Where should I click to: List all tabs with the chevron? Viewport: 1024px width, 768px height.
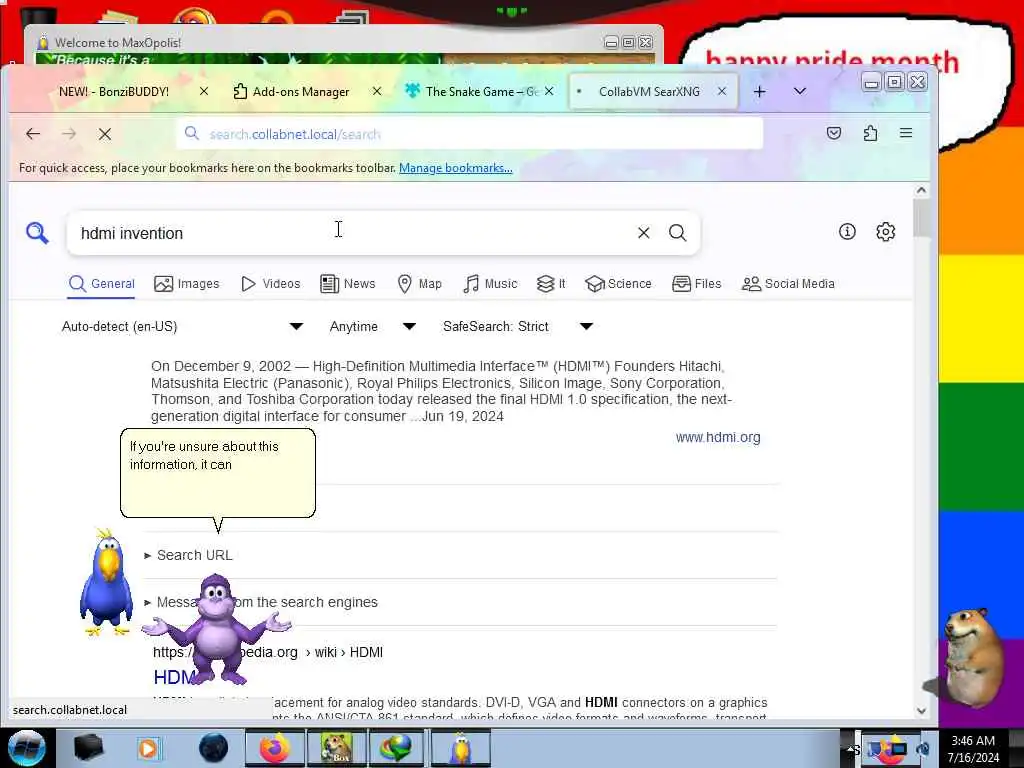[x=799, y=91]
